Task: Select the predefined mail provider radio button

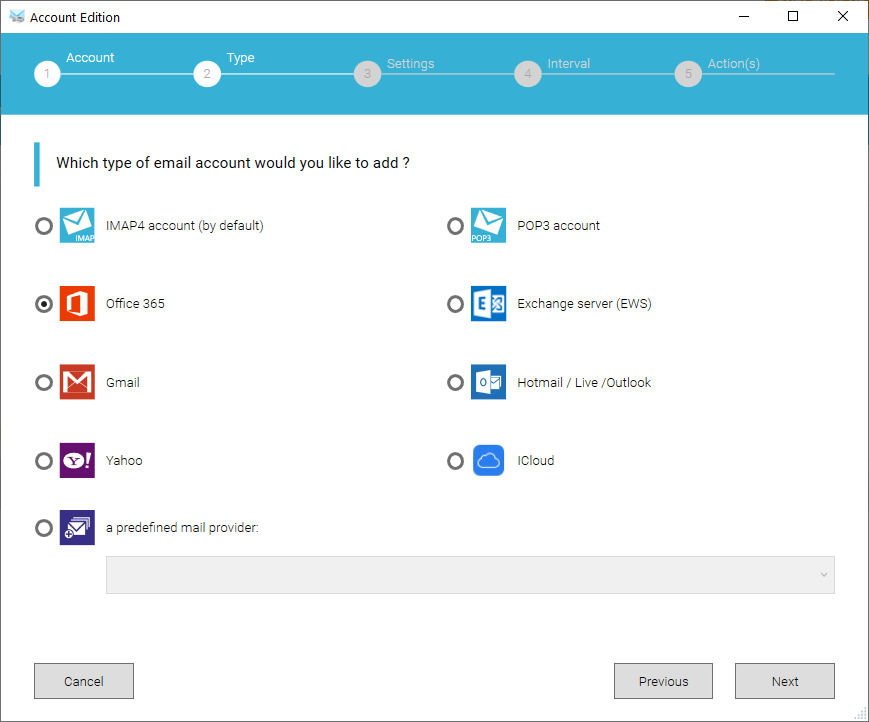Action: point(44,528)
